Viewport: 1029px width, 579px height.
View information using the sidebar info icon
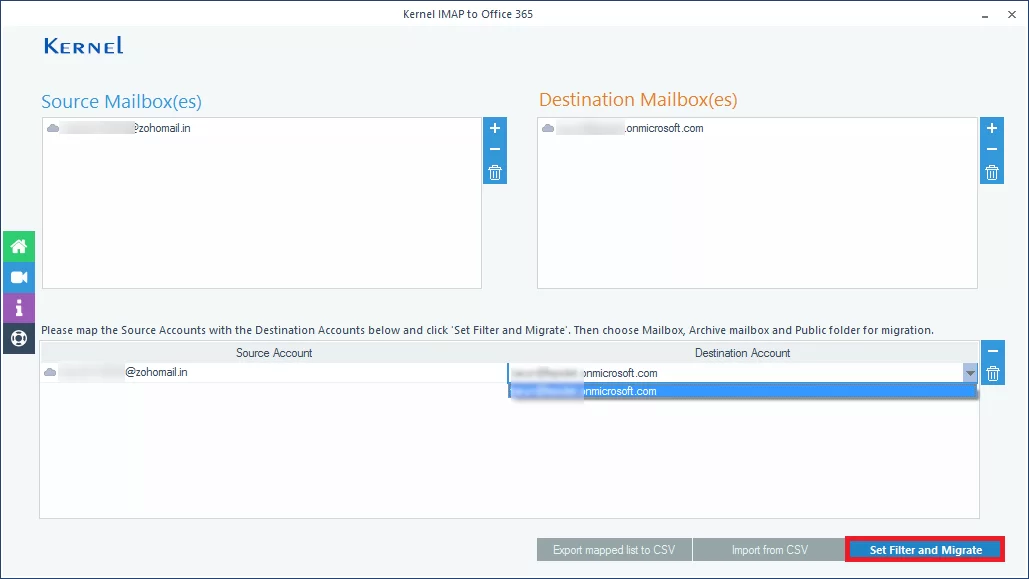pos(18,308)
